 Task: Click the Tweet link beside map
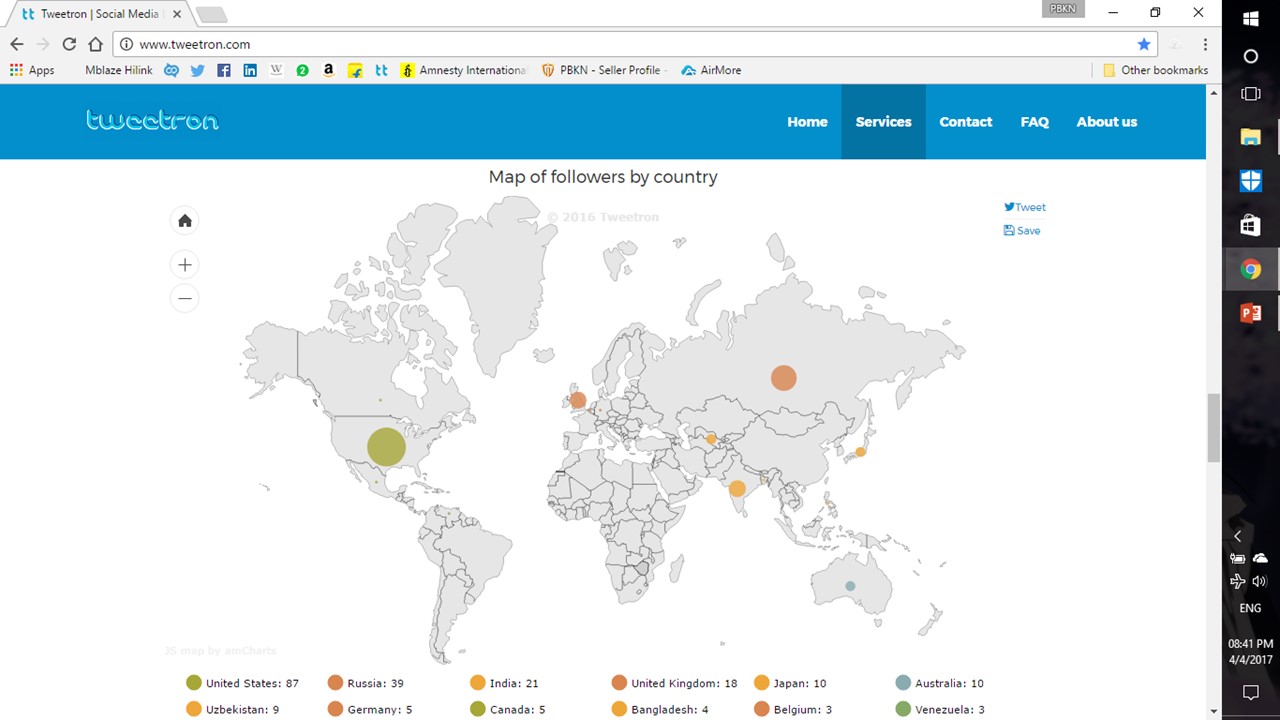pyautogui.click(x=1025, y=207)
